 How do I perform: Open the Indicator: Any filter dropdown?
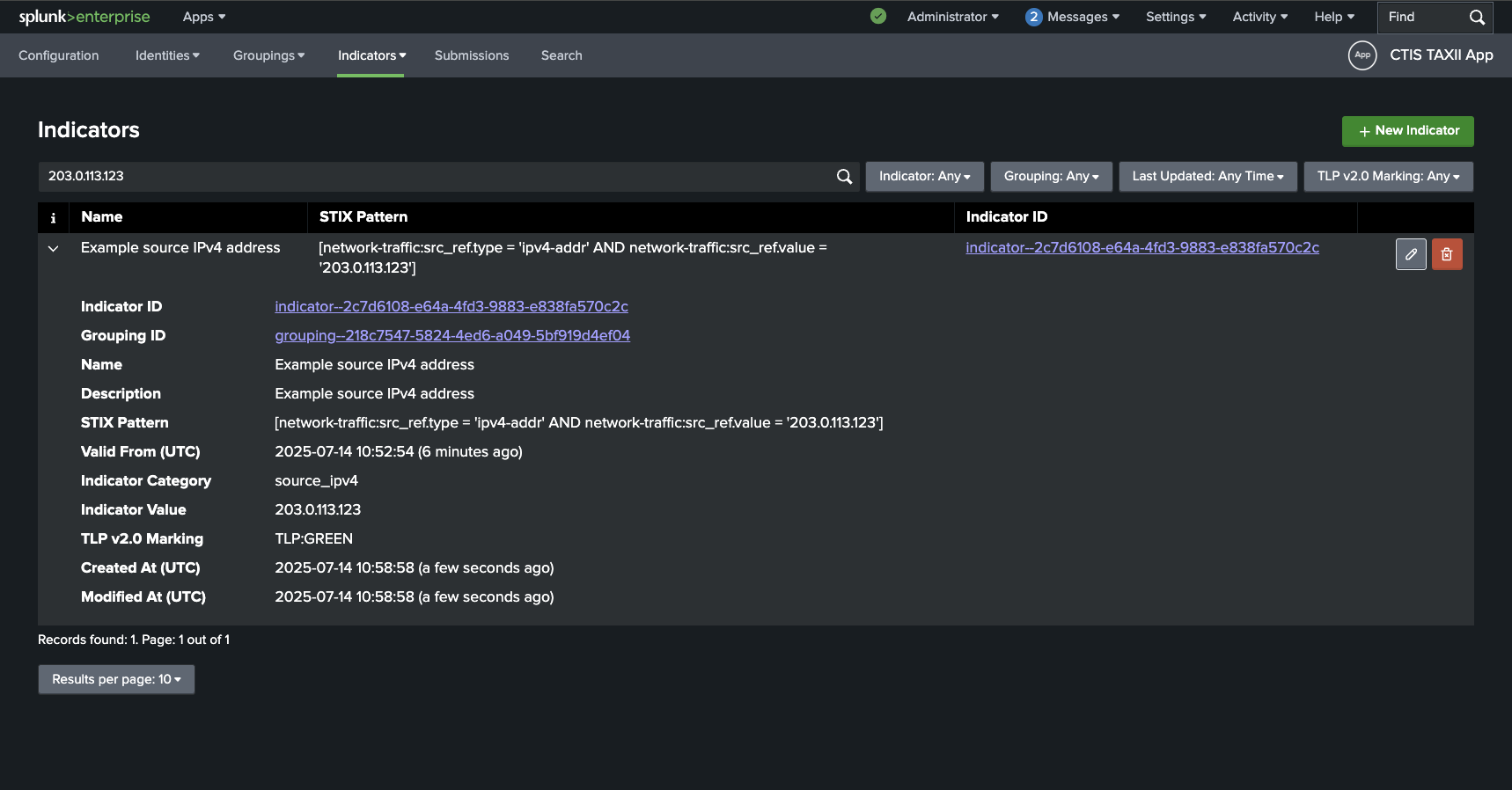(x=924, y=177)
